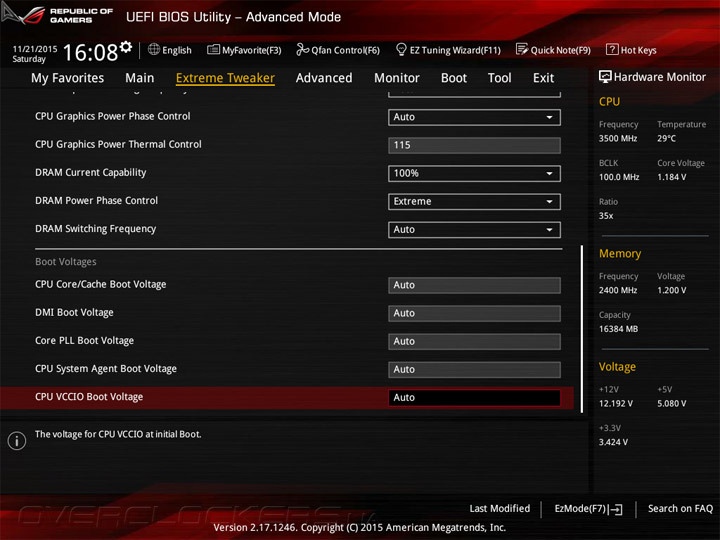Select the CPU VCCIO Boot Voltage label
Viewport: 720px width, 540px height.
pos(89,397)
